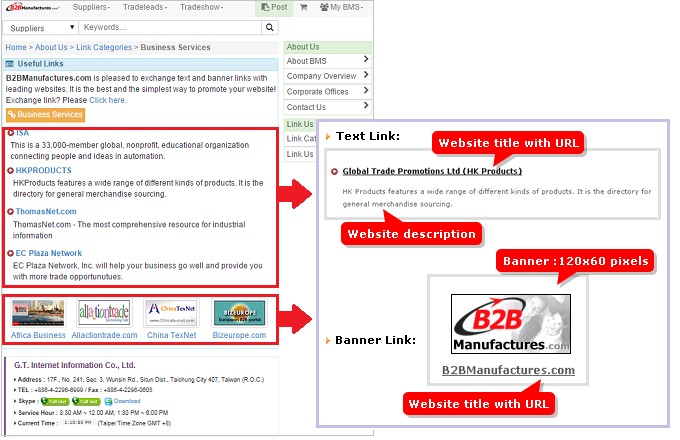This screenshot has width=680, height=440.
Task: Open the Tradeshow menu
Action: (x=202, y=7)
